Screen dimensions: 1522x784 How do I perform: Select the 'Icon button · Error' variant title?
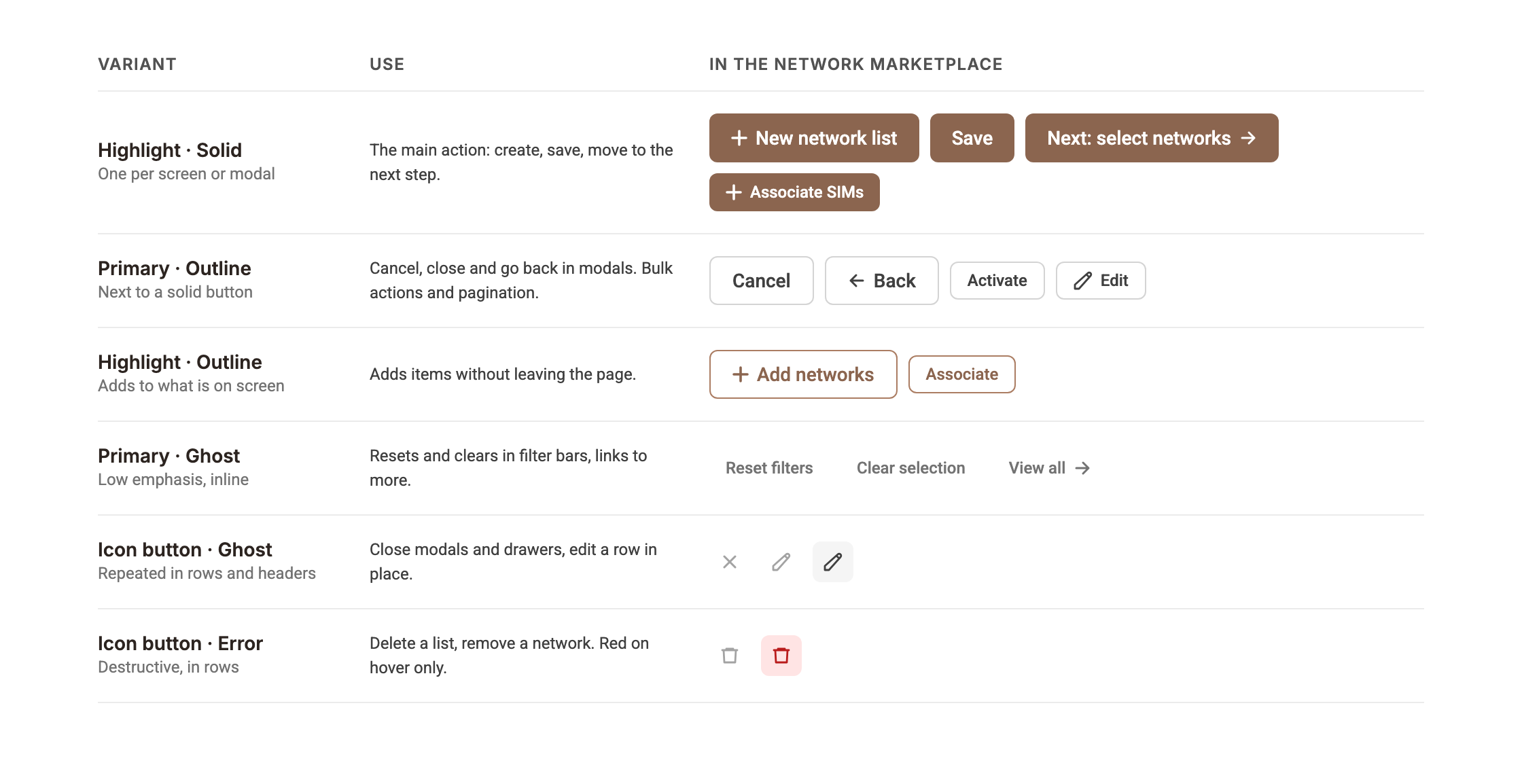(180, 643)
